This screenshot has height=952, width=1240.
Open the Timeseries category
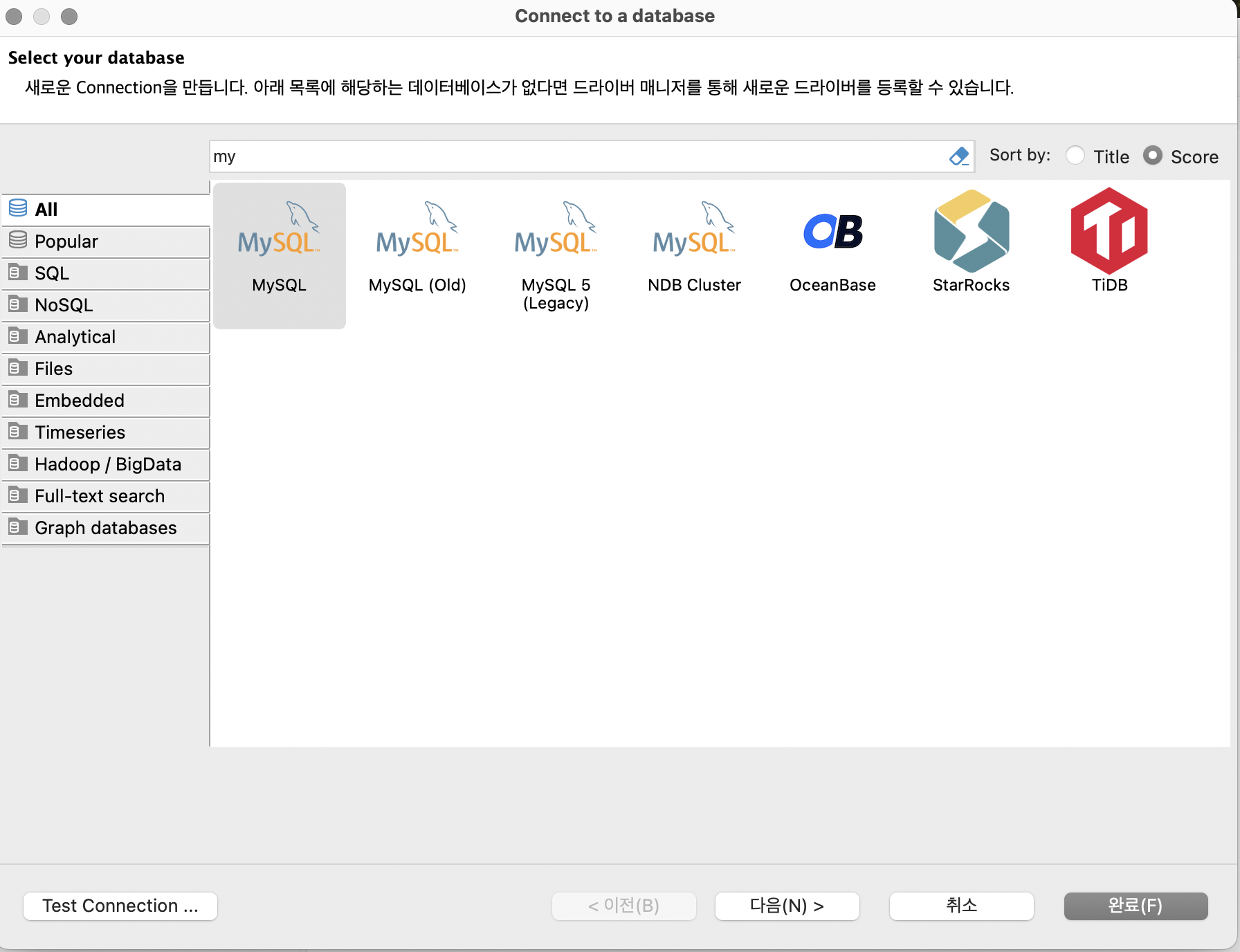click(106, 432)
